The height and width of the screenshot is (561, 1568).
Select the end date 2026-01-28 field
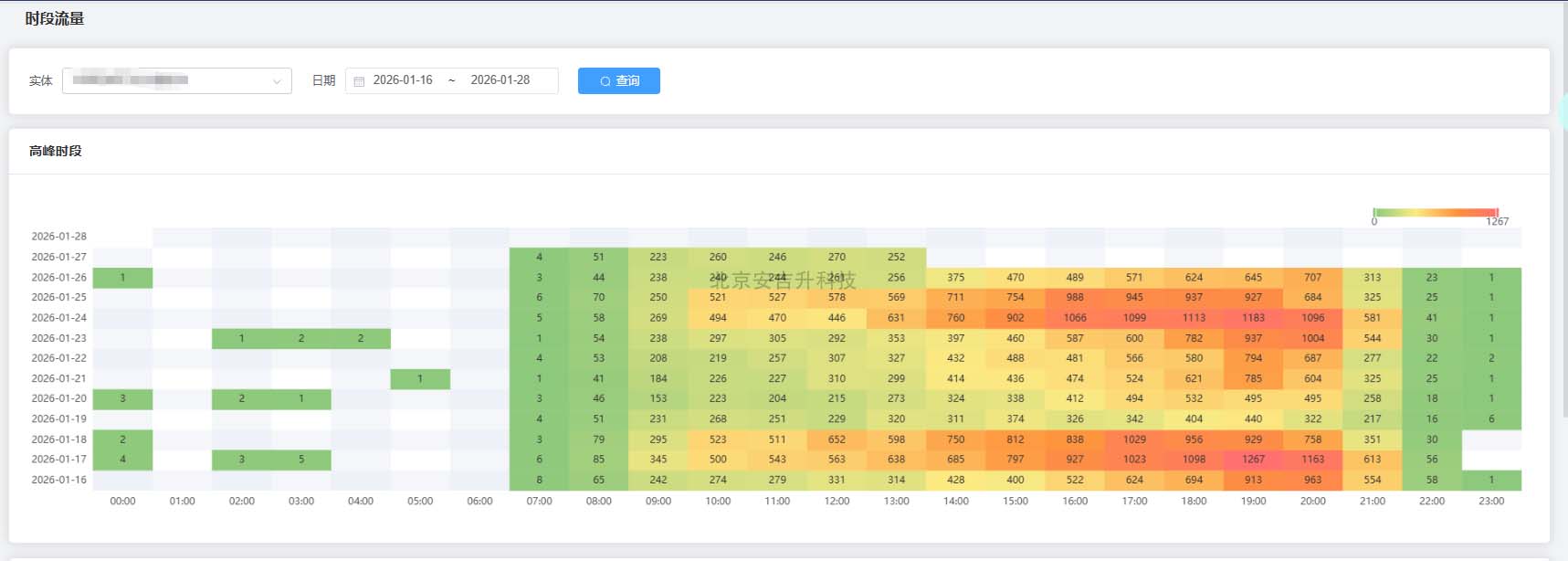click(x=500, y=80)
